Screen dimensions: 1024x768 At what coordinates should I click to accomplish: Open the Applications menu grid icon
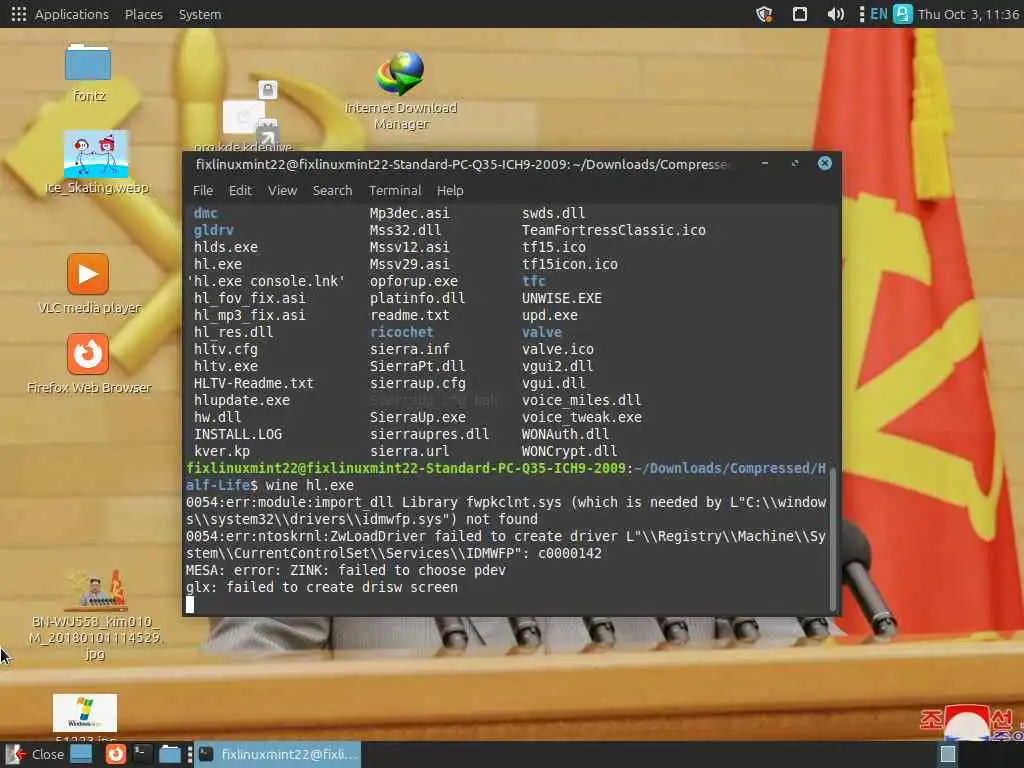18,14
